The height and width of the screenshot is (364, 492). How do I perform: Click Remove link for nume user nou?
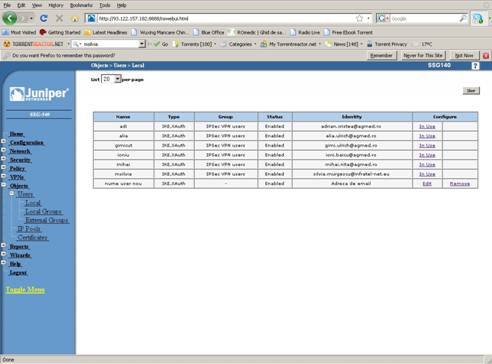[x=460, y=184]
